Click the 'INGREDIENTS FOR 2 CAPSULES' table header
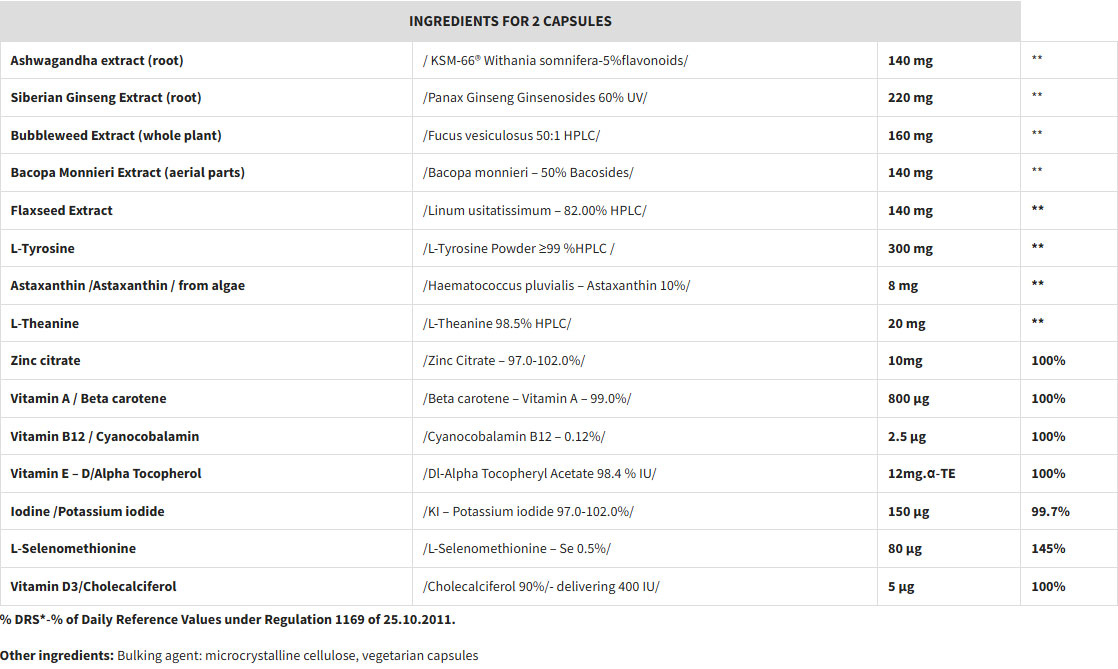Screen dimensions: 1118x669 [510, 21]
